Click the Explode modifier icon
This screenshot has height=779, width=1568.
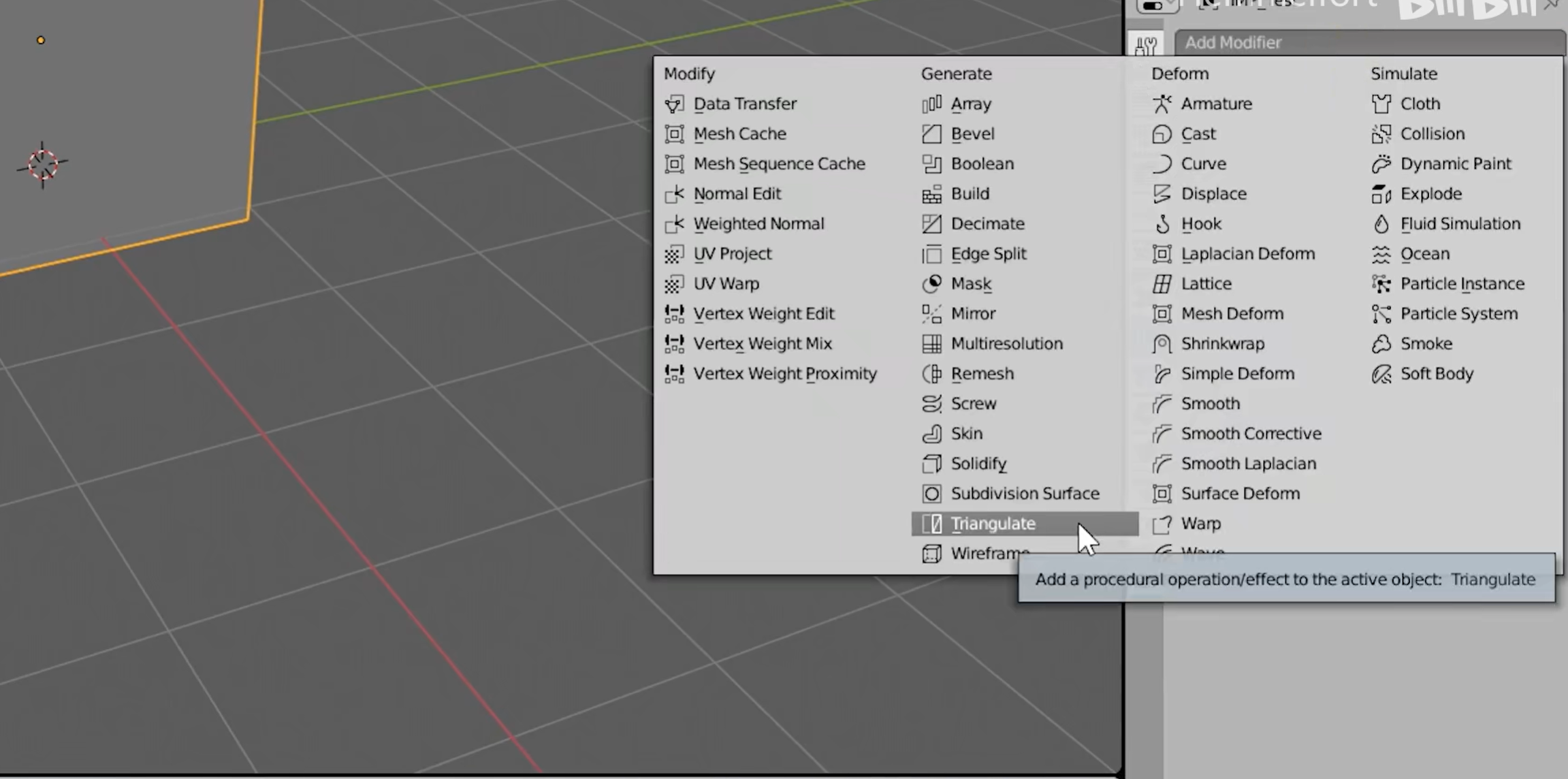pos(1381,193)
